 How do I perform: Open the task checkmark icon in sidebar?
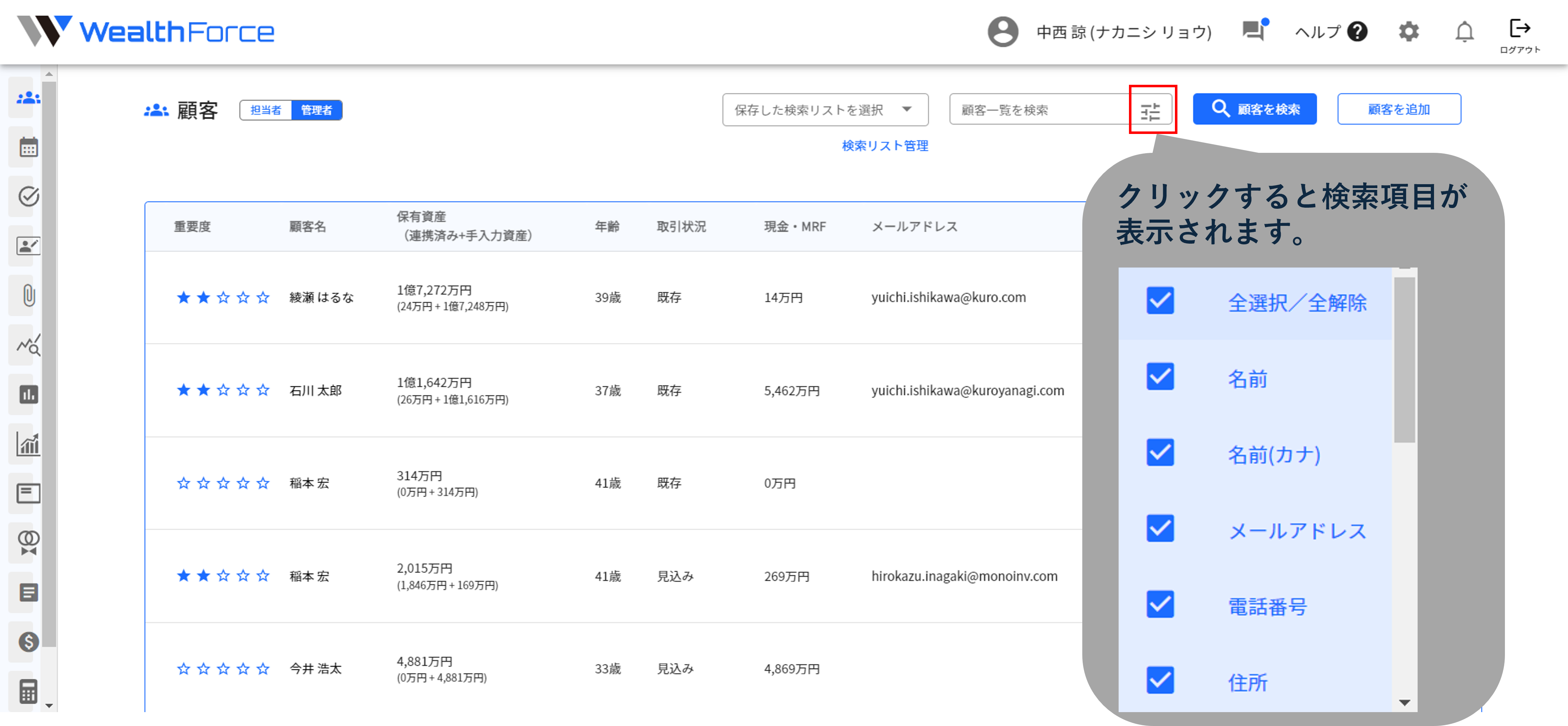pos(28,197)
